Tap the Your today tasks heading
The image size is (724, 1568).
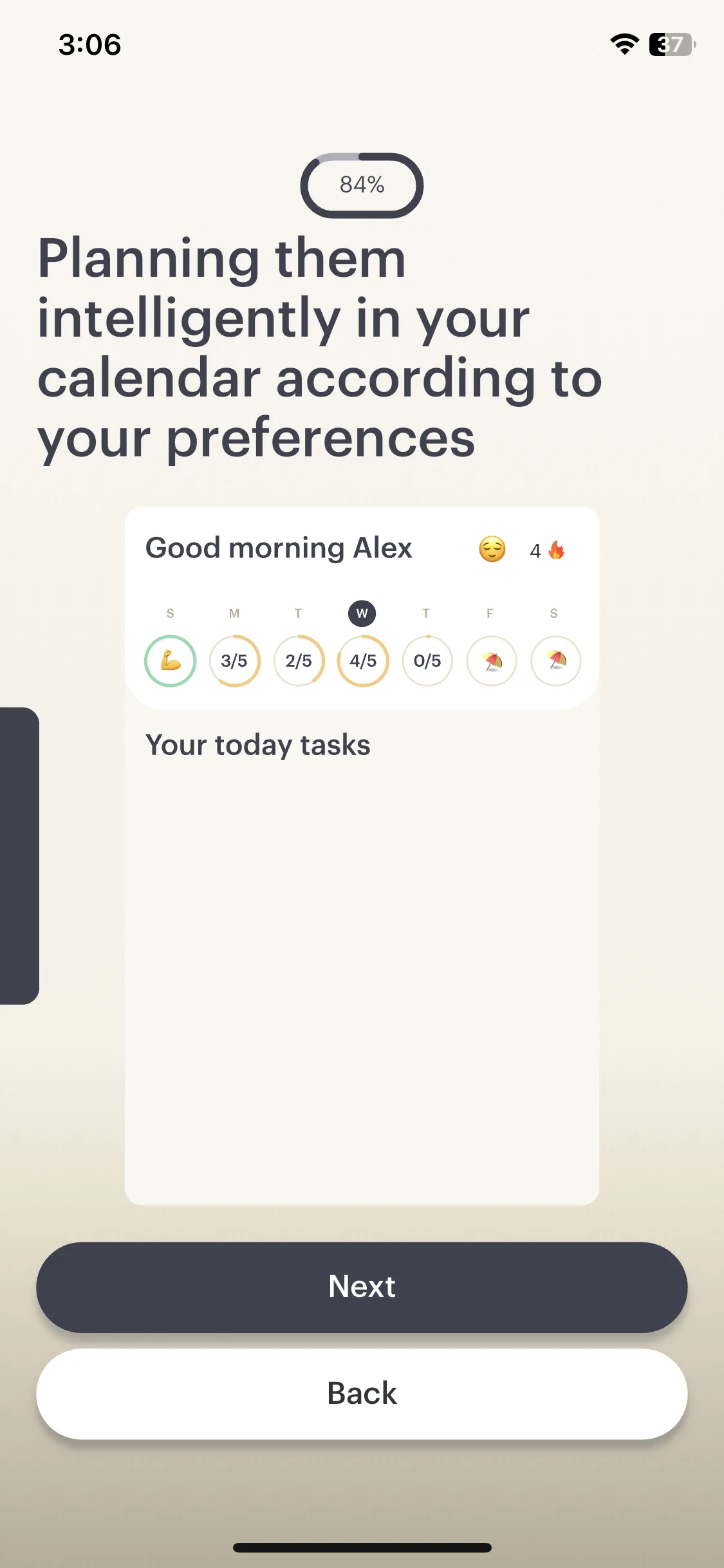258,745
